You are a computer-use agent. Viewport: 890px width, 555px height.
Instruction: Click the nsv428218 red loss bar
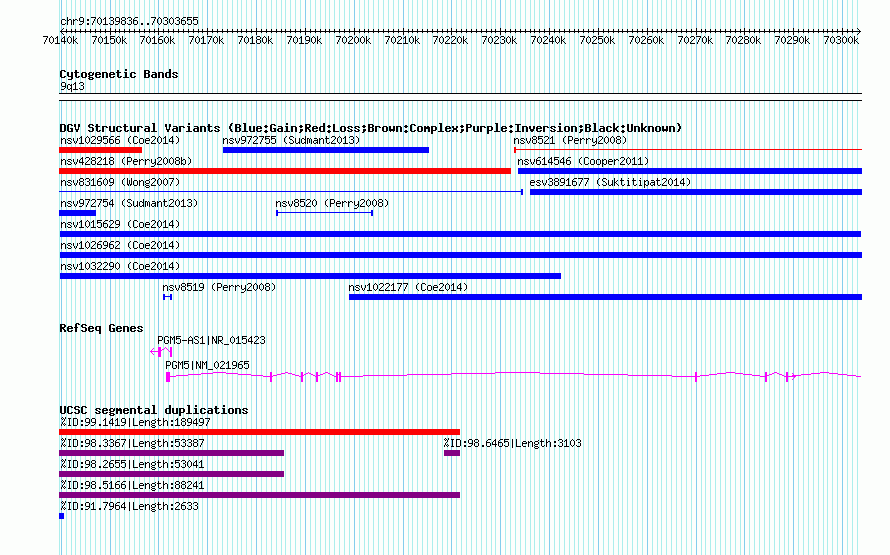pos(285,171)
